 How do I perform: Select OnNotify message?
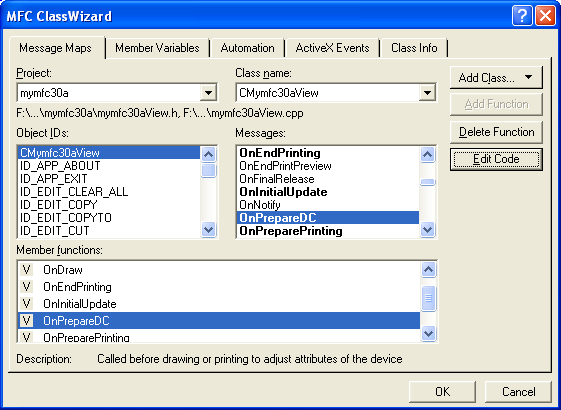(328, 205)
